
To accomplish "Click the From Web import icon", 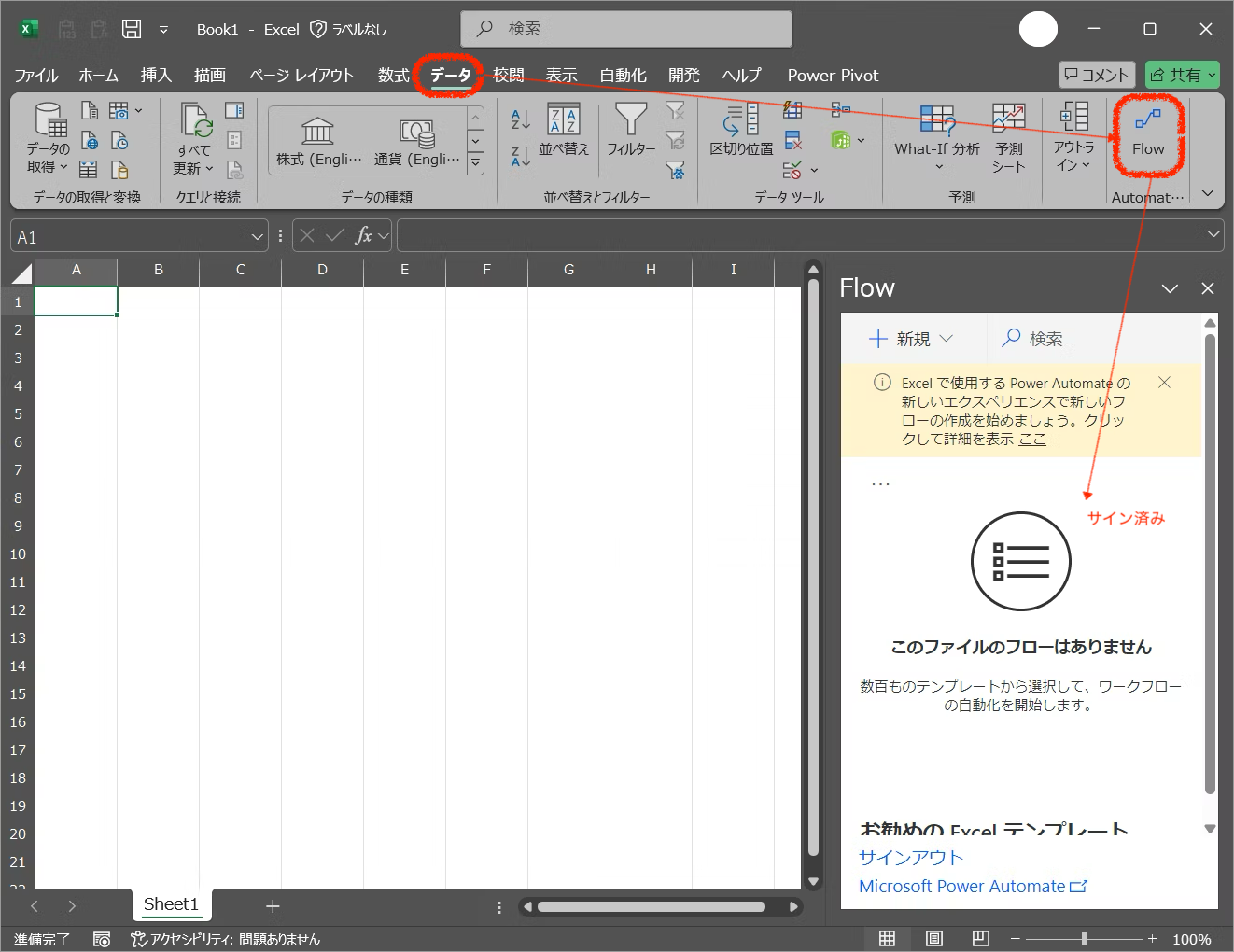I will click(90, 141).
